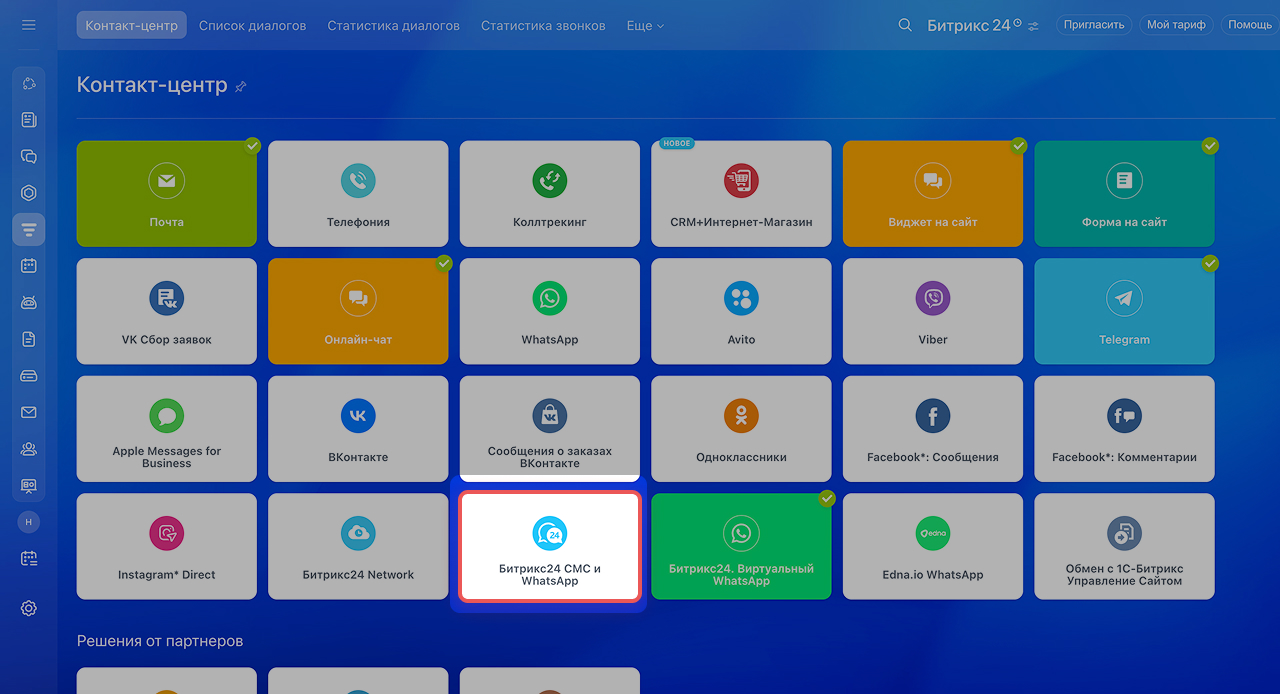The height and width of the screenshot is (694, 1280).
Task: Expand the Еще dropdown menu
Action: (645, 25)
